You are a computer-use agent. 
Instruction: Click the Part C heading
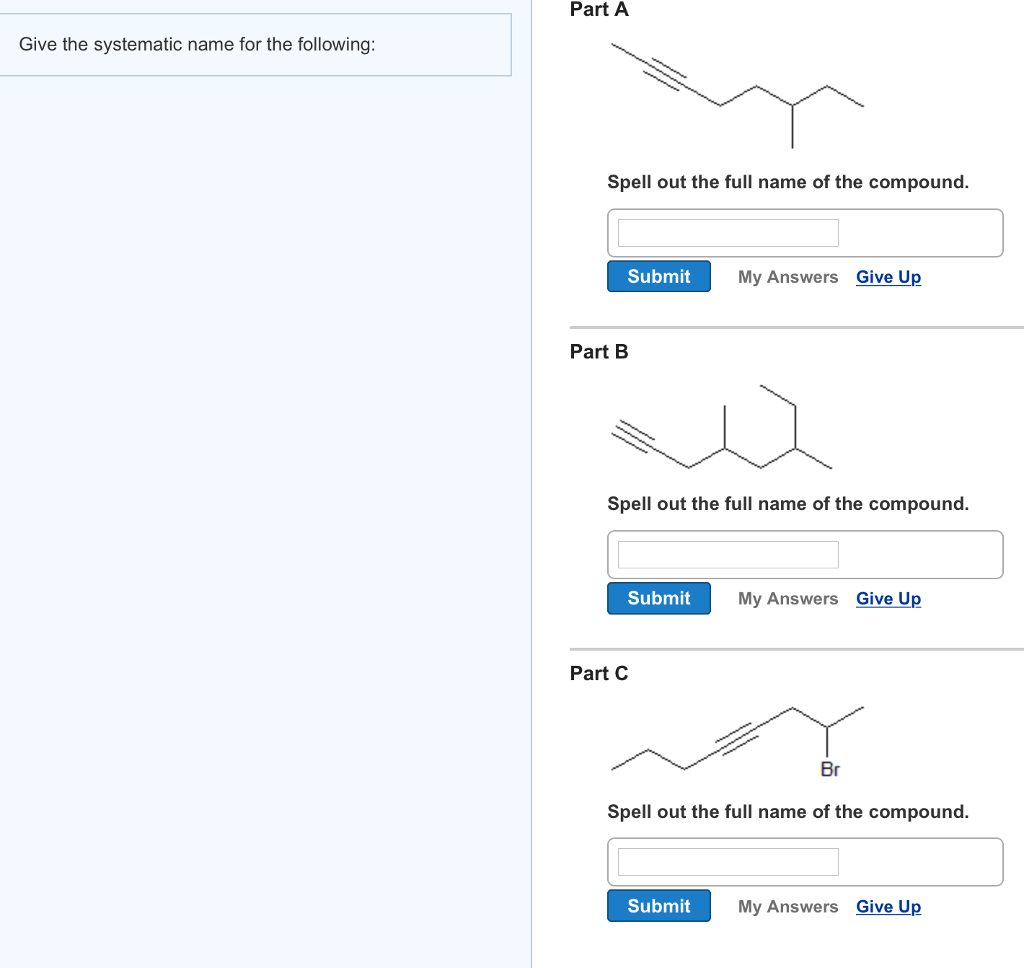click(598, 673)
